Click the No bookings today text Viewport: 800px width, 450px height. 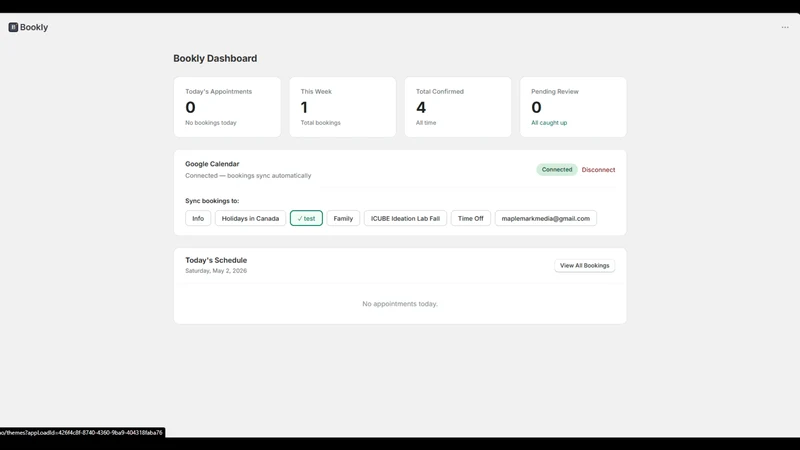click(x=211, y=123)
